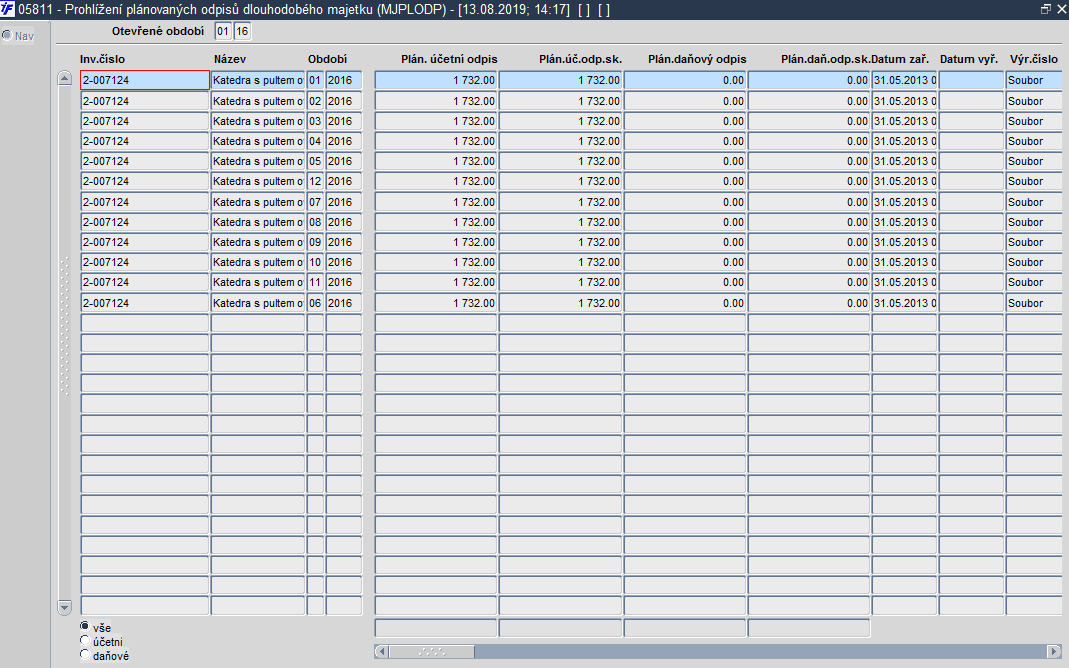Click the Plán.daňový odpis column header
This screenshot has height=668, width=1069.
coord(697,59)
